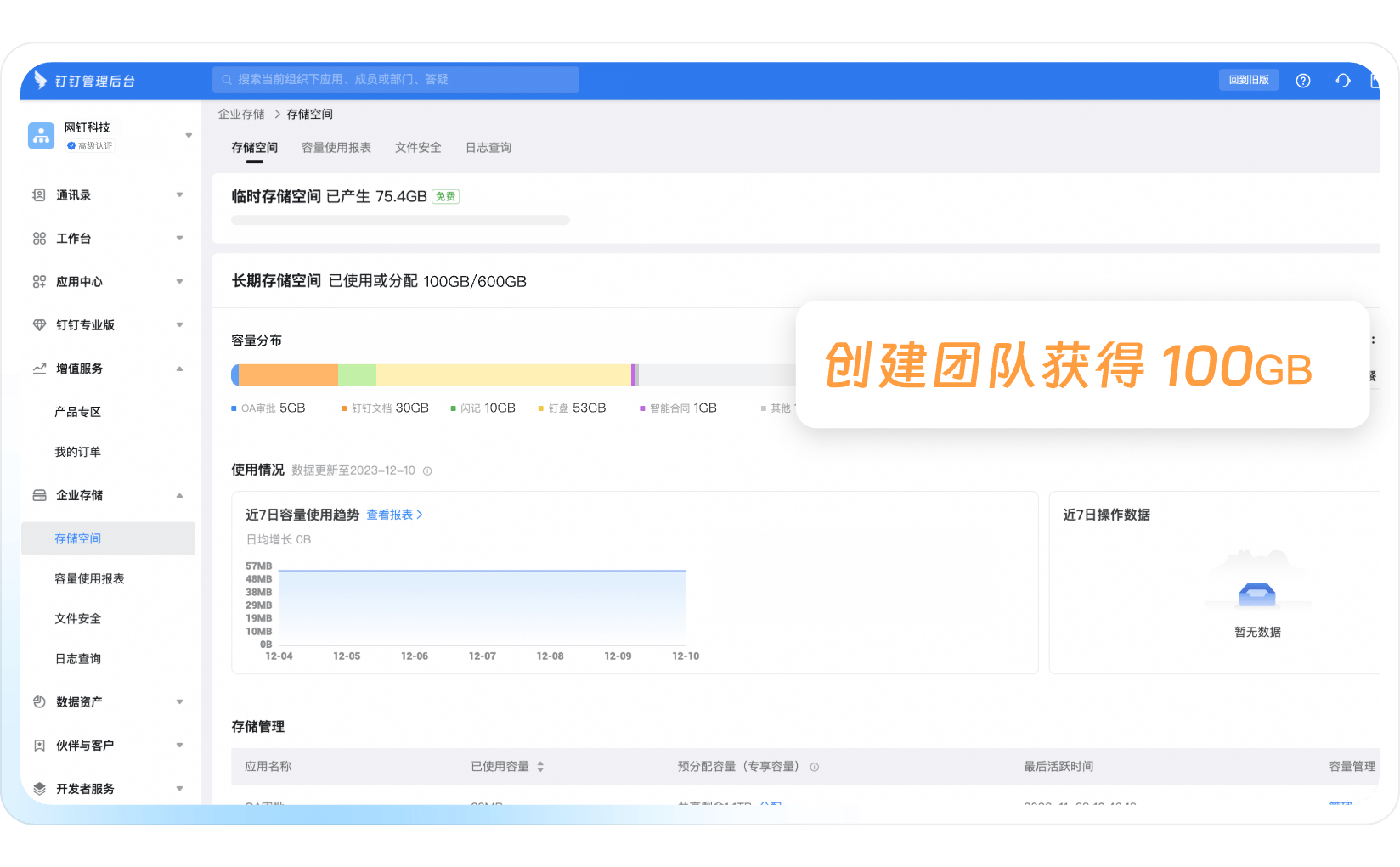Click the 免费 tag badge
Viewport: 1400px width, 867px height.
[x=445, y=197]
